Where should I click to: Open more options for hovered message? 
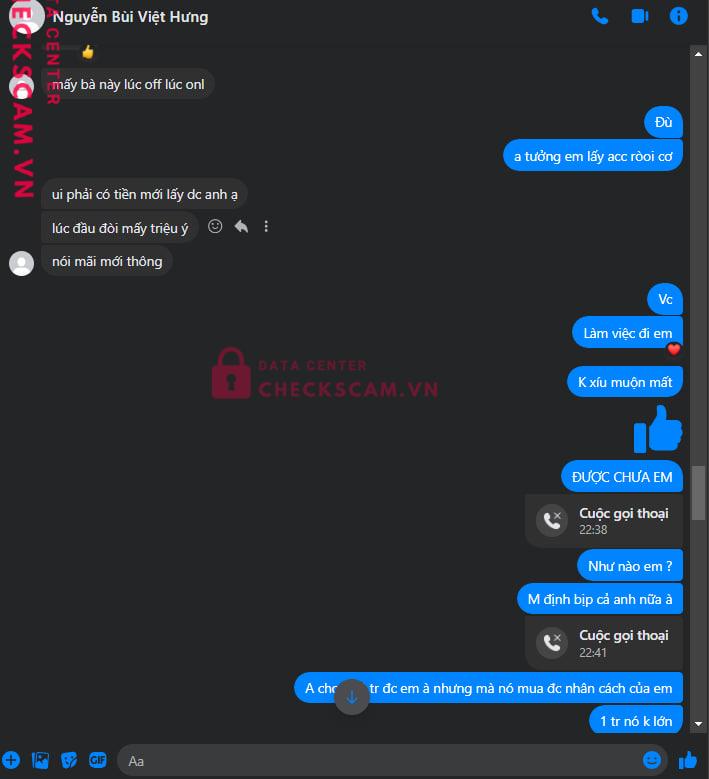point(266,227)
